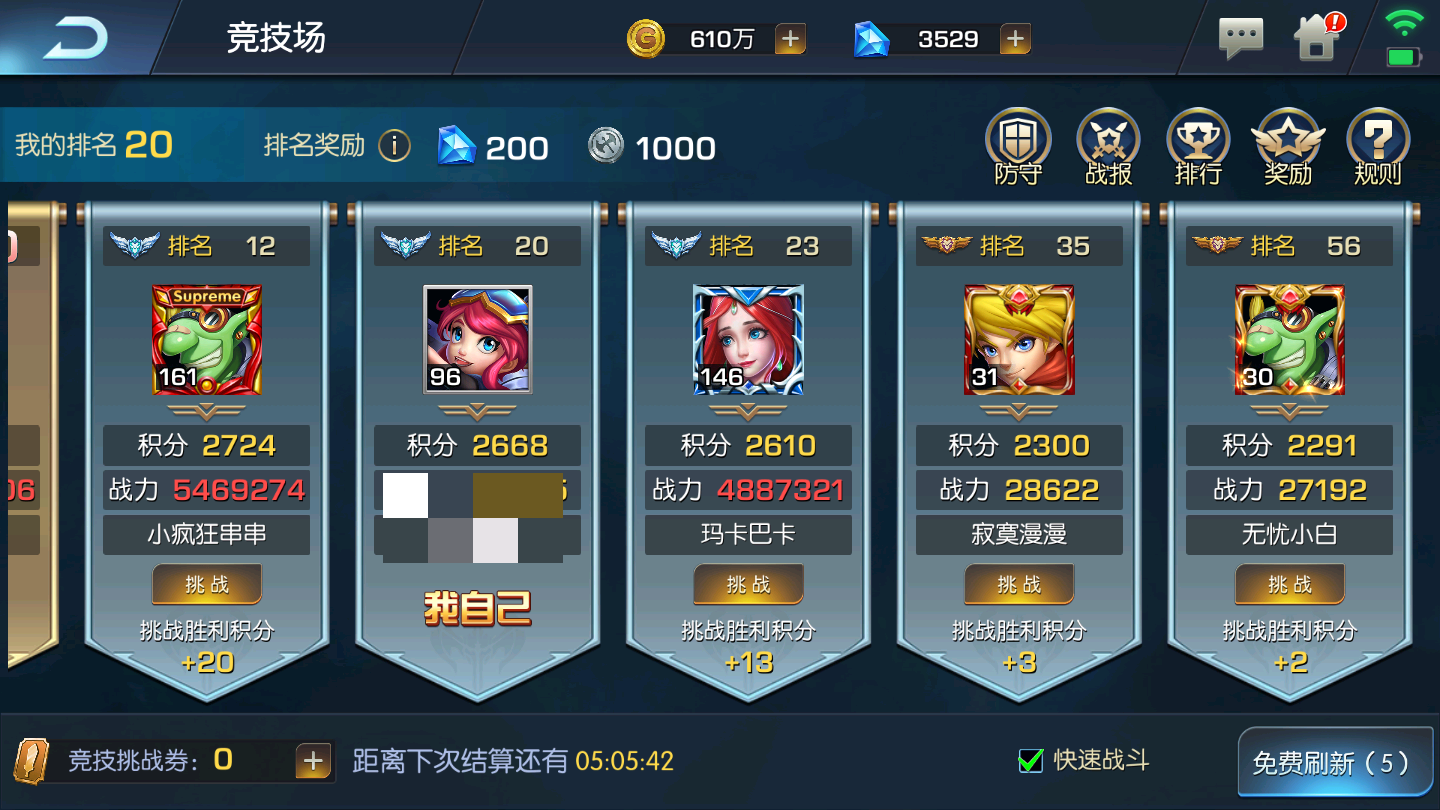Open the 奖励 rewards star icon

pos(1288,147)
